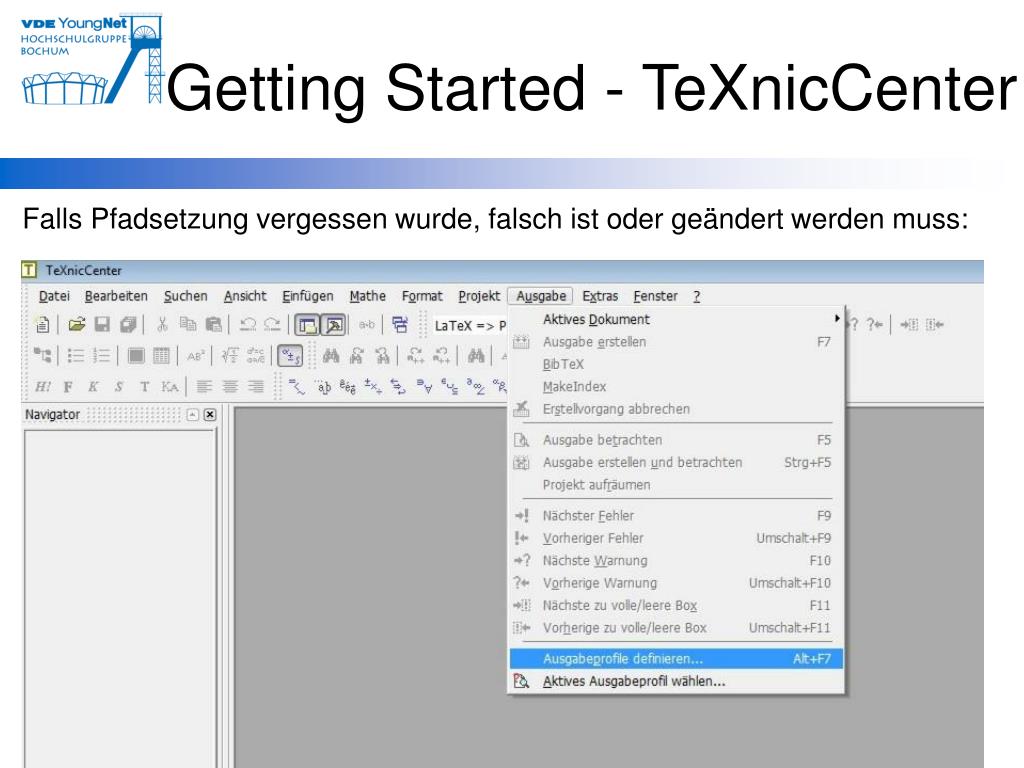The width and height of the screenshot is (1024, 768).
Task: Click the S slanted format icon
Action: click(119, 387)
